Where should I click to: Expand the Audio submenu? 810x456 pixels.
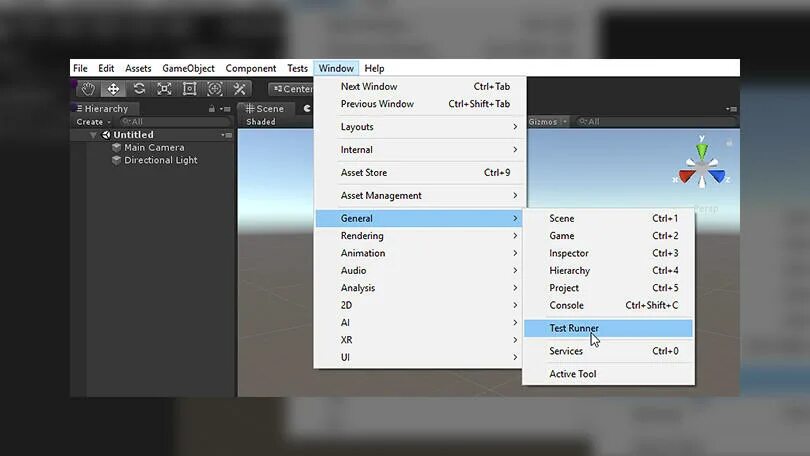419,271
